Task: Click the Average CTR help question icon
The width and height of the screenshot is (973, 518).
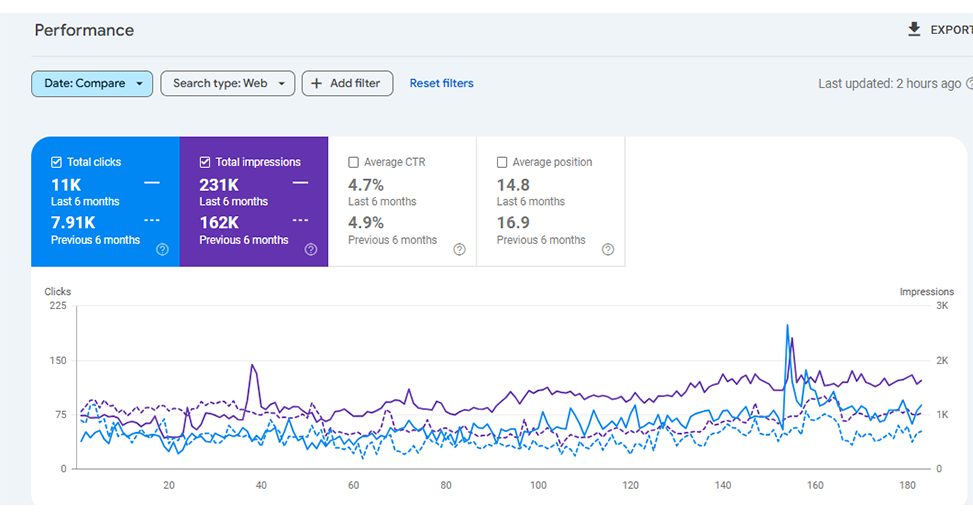Action: (x=459, y=250)
